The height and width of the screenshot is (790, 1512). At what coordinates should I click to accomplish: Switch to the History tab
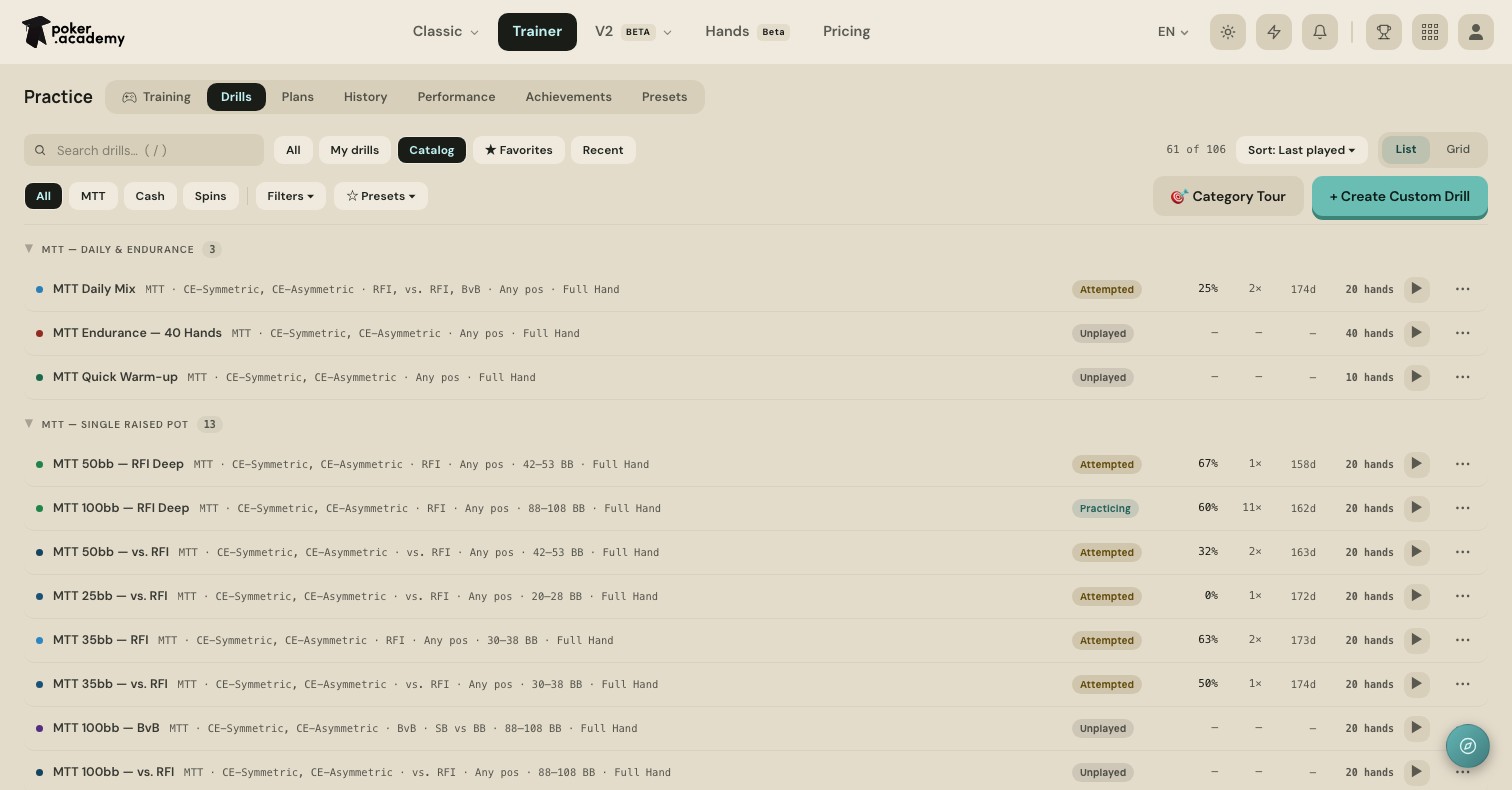point(365,97)
